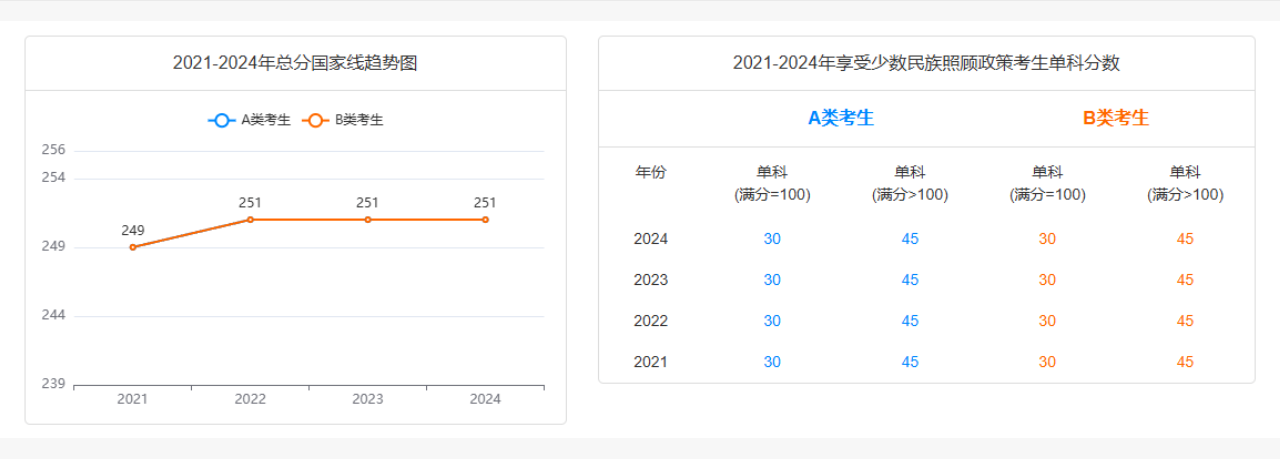Toggle the B类考生 legend series
The height and width of the screenshot is (459, 1280).
pos(344,120)
